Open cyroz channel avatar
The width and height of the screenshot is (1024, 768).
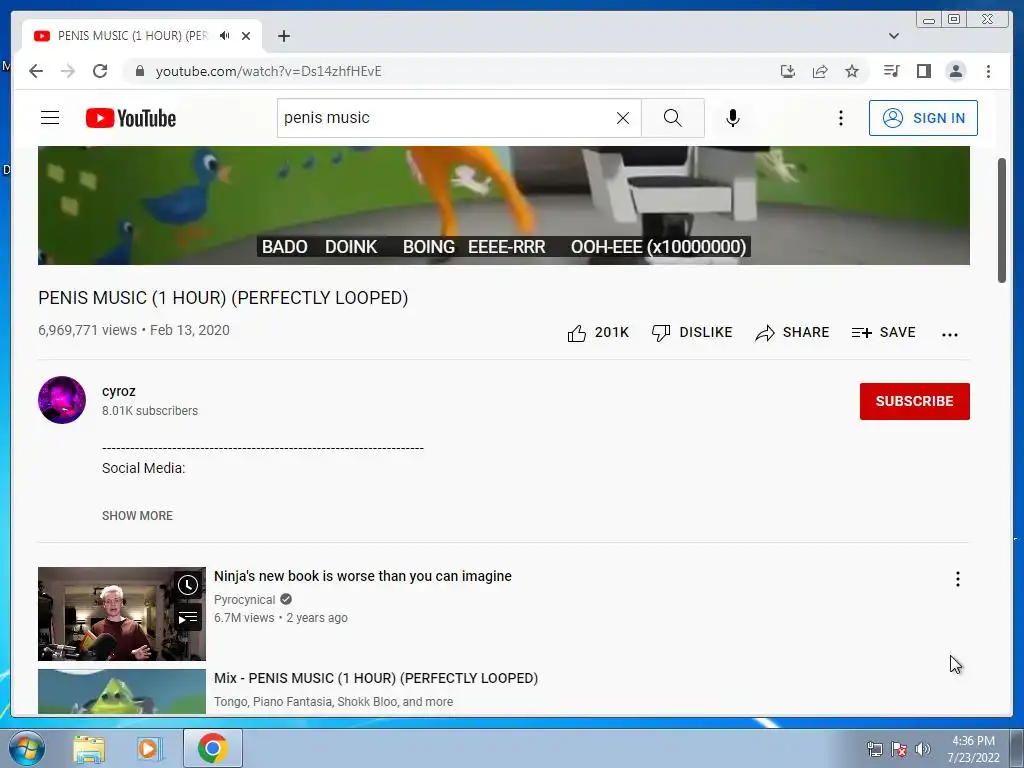(x=62, y=400)
